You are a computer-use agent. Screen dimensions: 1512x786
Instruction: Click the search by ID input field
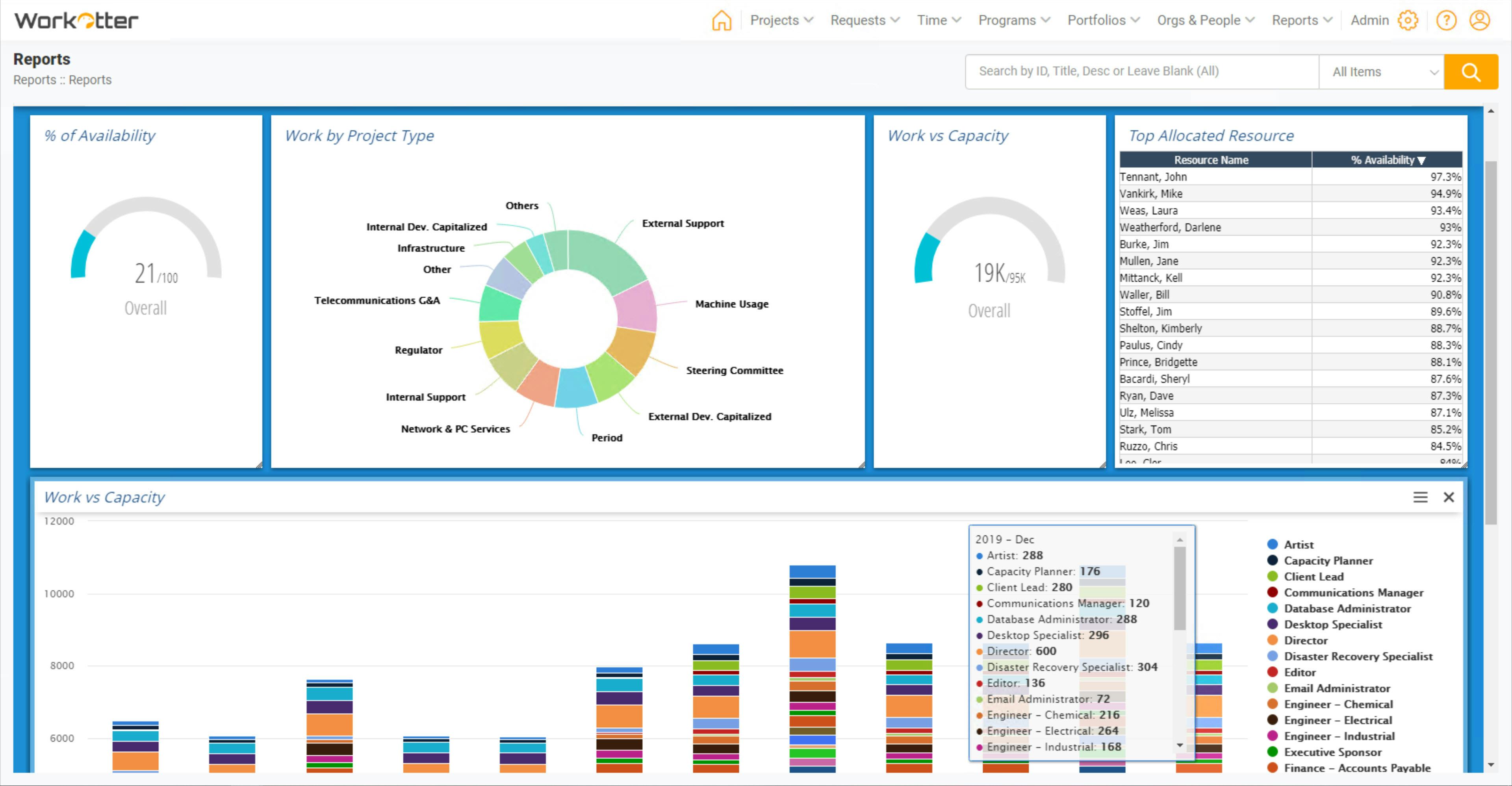(x=1141, y=72)
